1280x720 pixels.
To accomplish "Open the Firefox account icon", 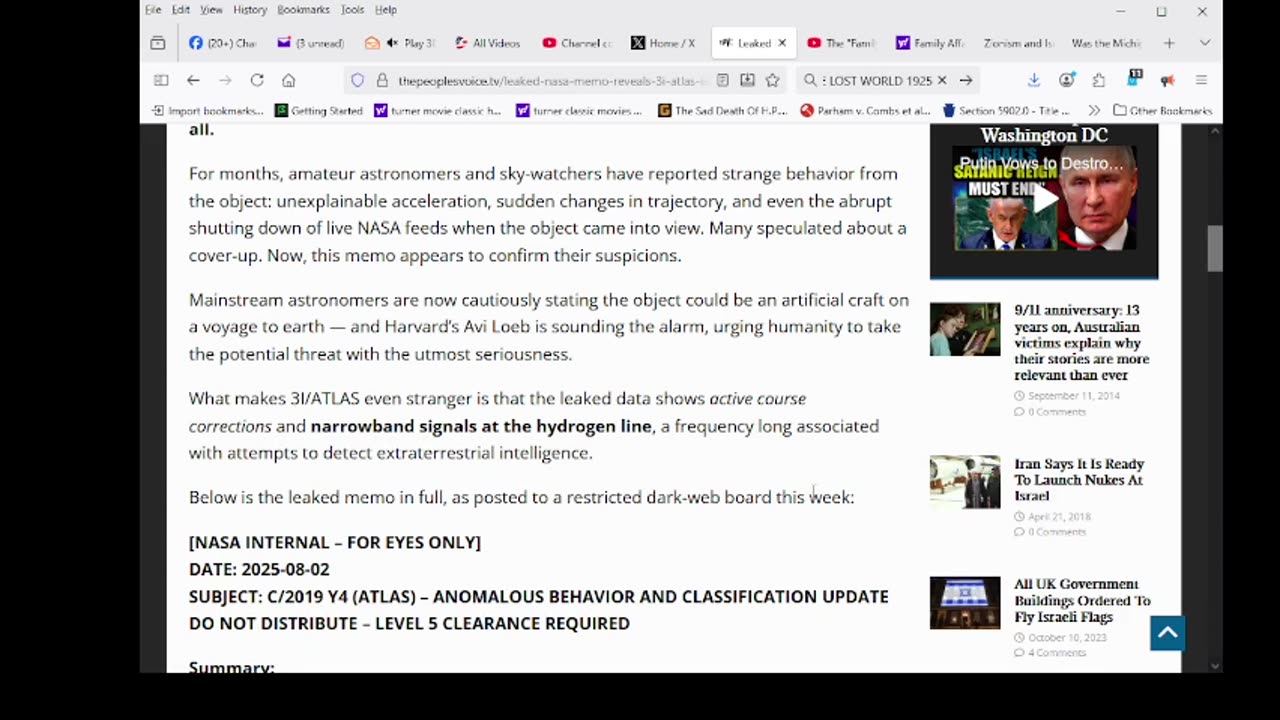I will pos(1067,80).
